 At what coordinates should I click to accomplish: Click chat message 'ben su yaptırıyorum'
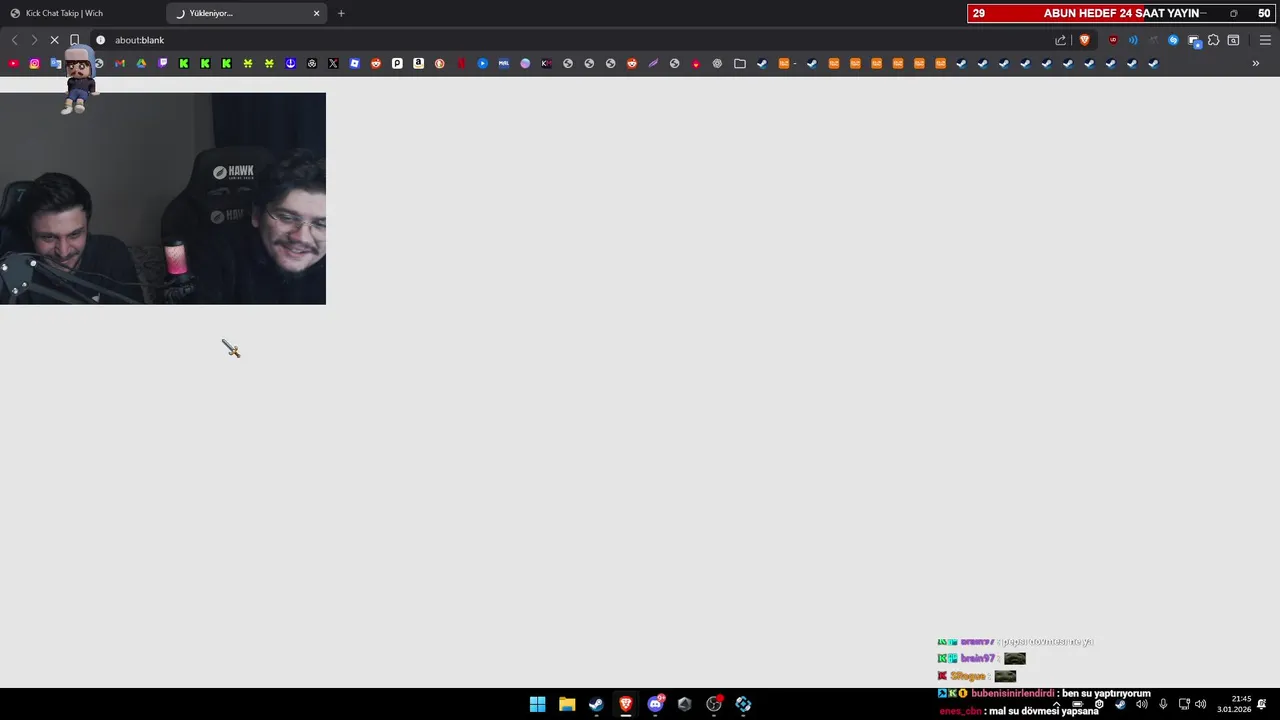coord(1106,693)
